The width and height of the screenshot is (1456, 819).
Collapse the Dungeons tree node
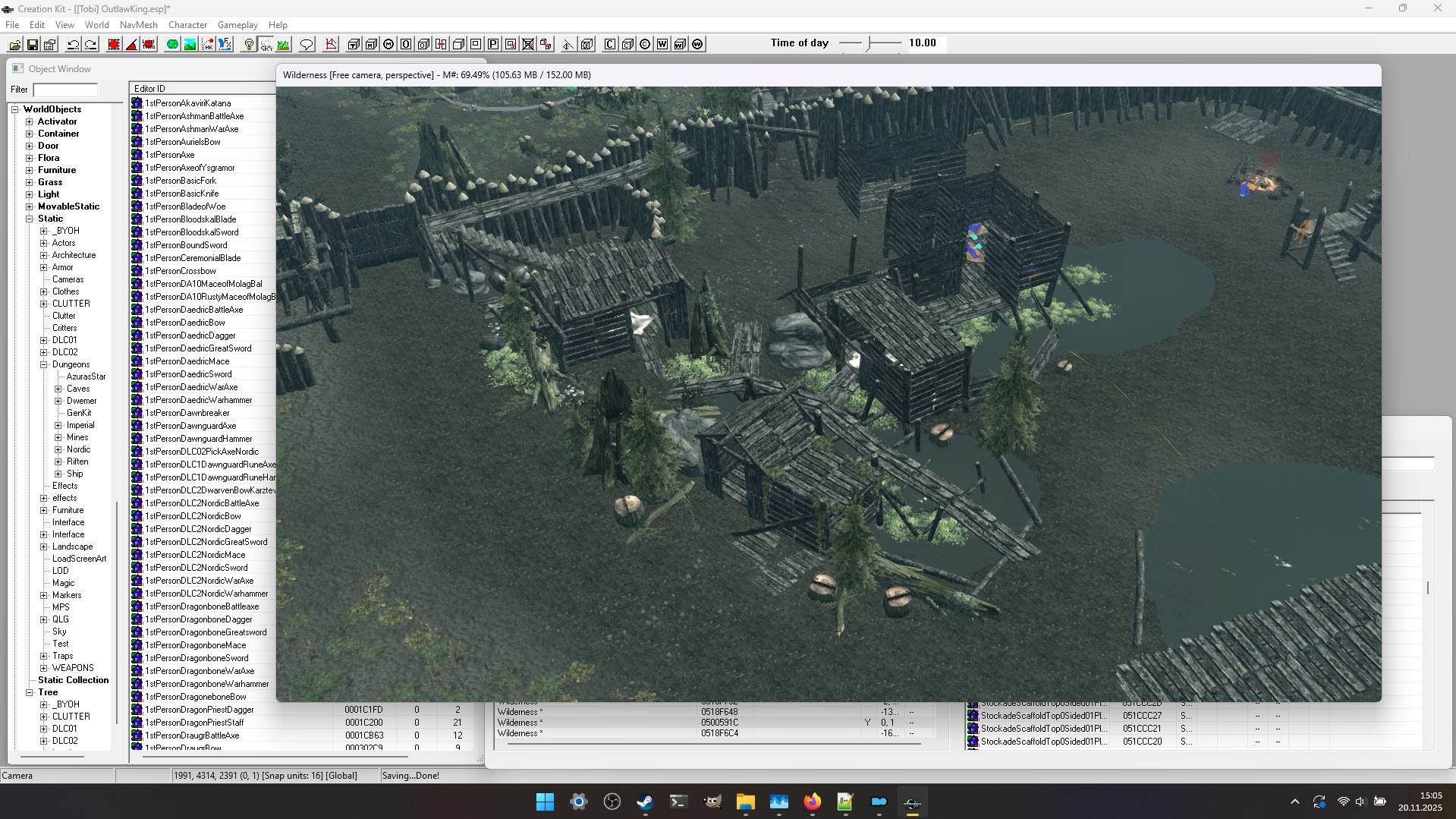44,364
